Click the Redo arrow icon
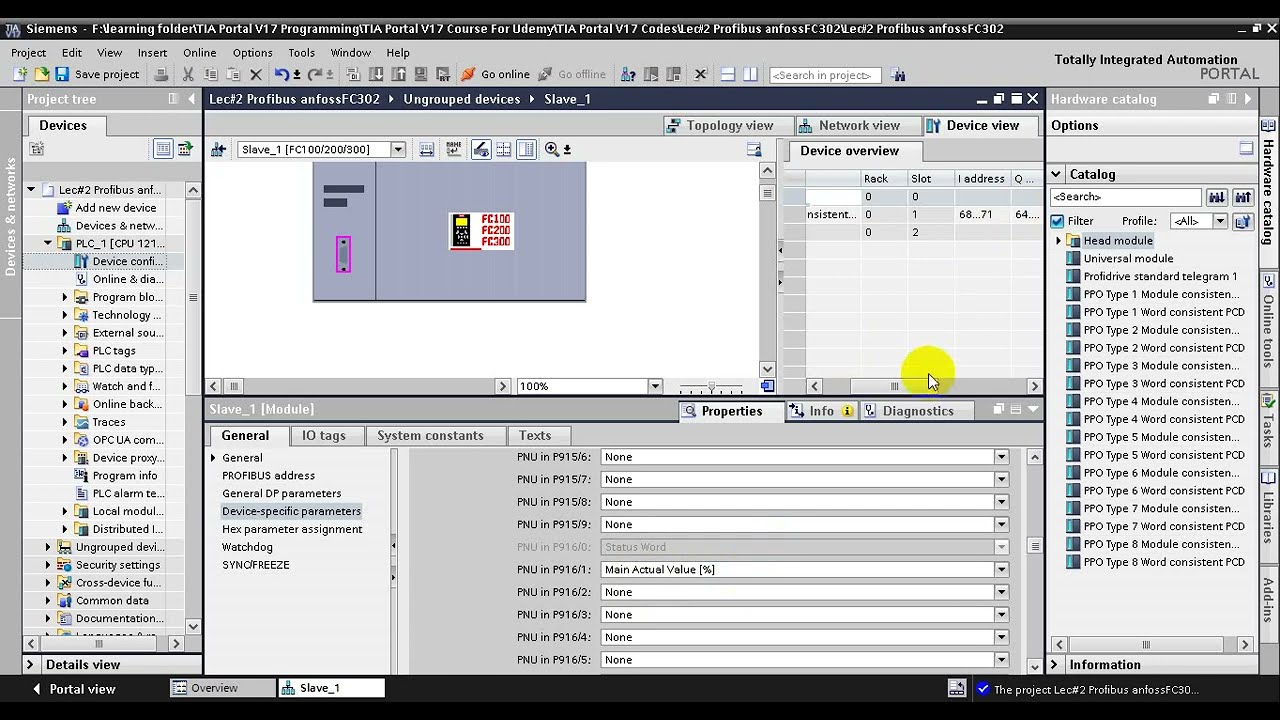The height and width of the screenshot is (720, 1280). click(x=316, y=75)
